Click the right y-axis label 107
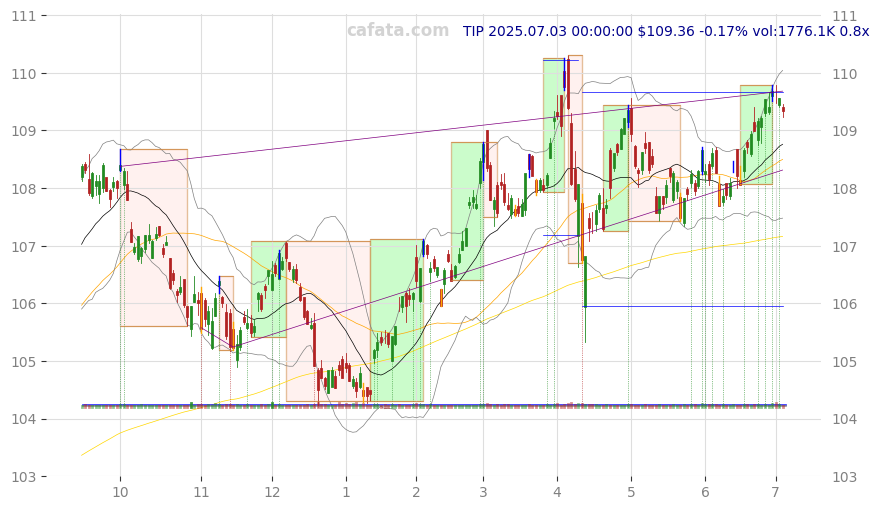Viewport: 879px width, 510px height. (x=844, y=247)
